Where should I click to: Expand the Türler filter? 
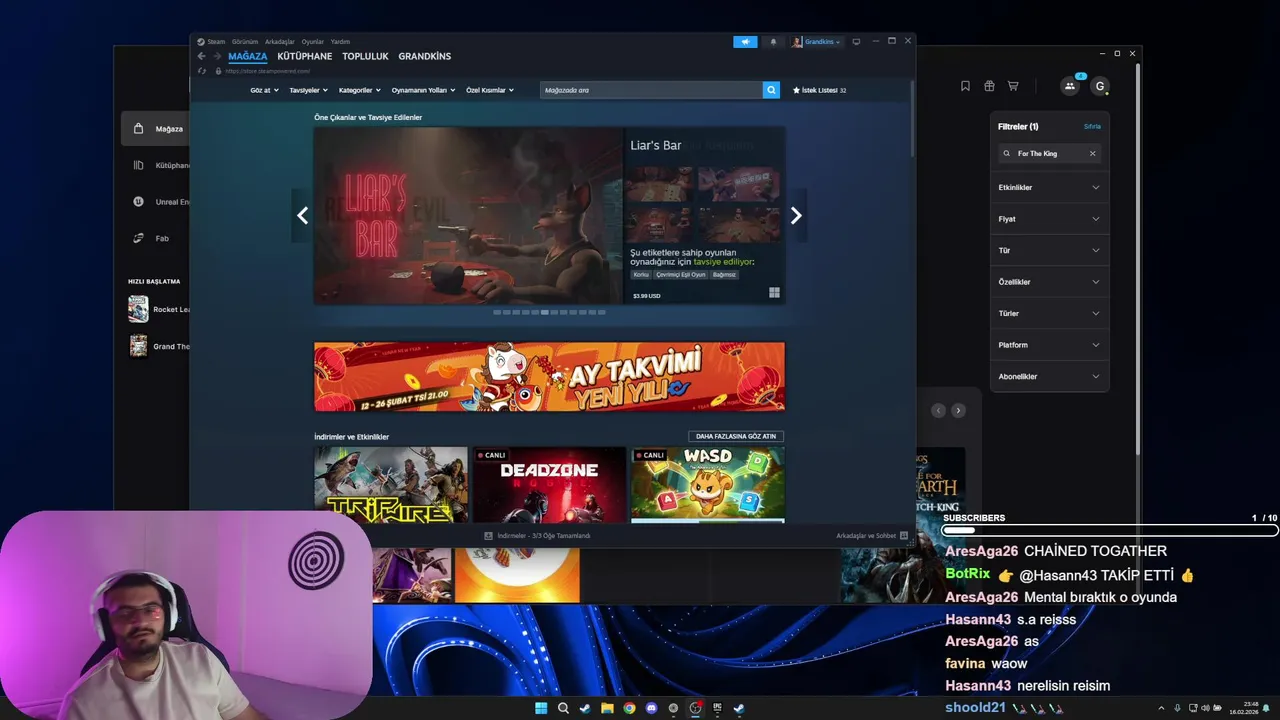[x=1049, y=313]
